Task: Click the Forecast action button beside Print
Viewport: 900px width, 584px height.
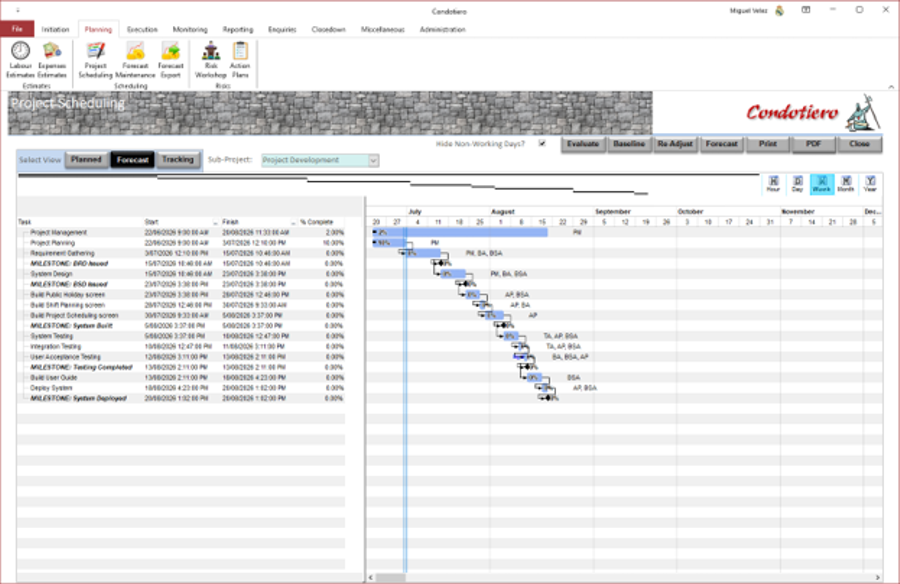Action: (721, 144)
